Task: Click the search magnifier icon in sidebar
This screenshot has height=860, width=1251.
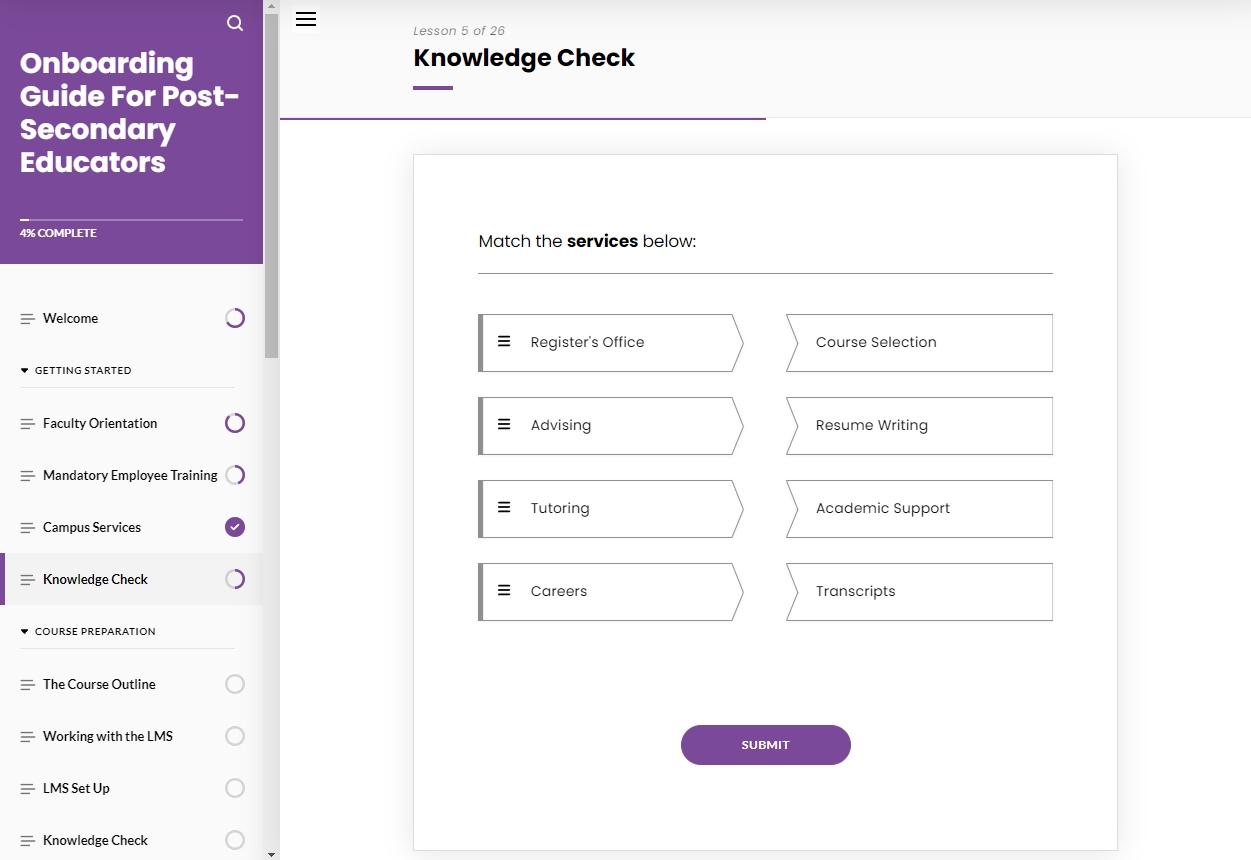Action: pyautogui.click(x=235, y=23)
